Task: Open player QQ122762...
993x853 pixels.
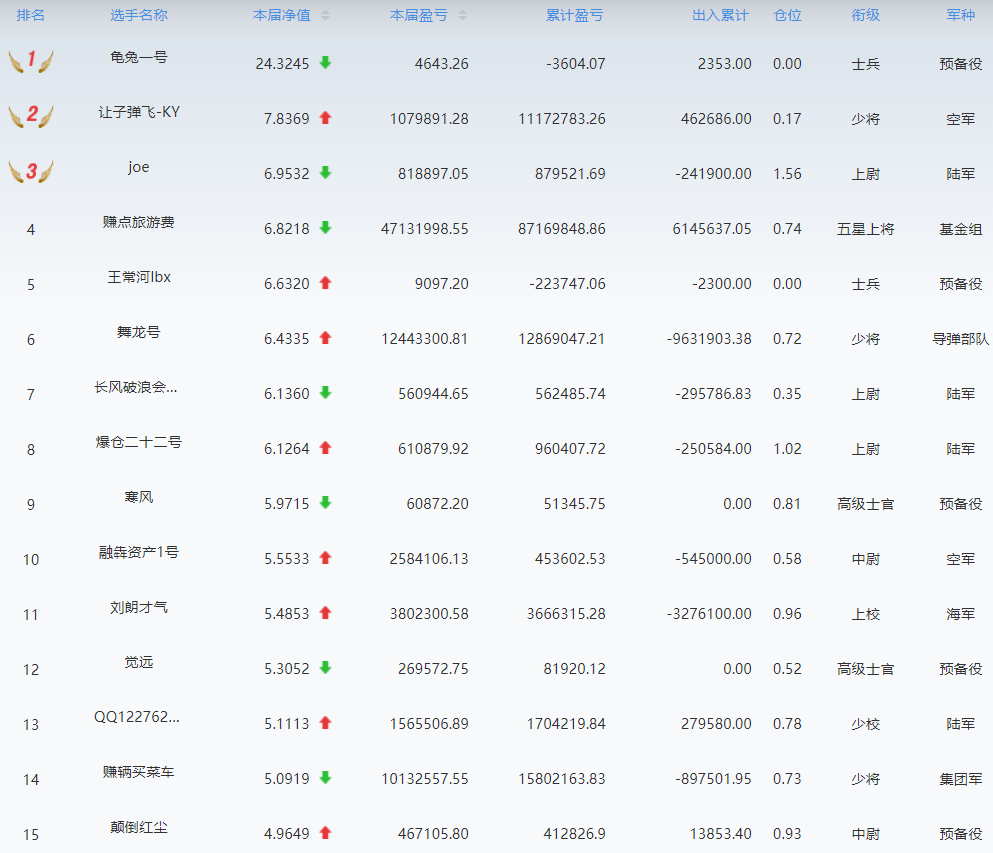Action: 137,717
